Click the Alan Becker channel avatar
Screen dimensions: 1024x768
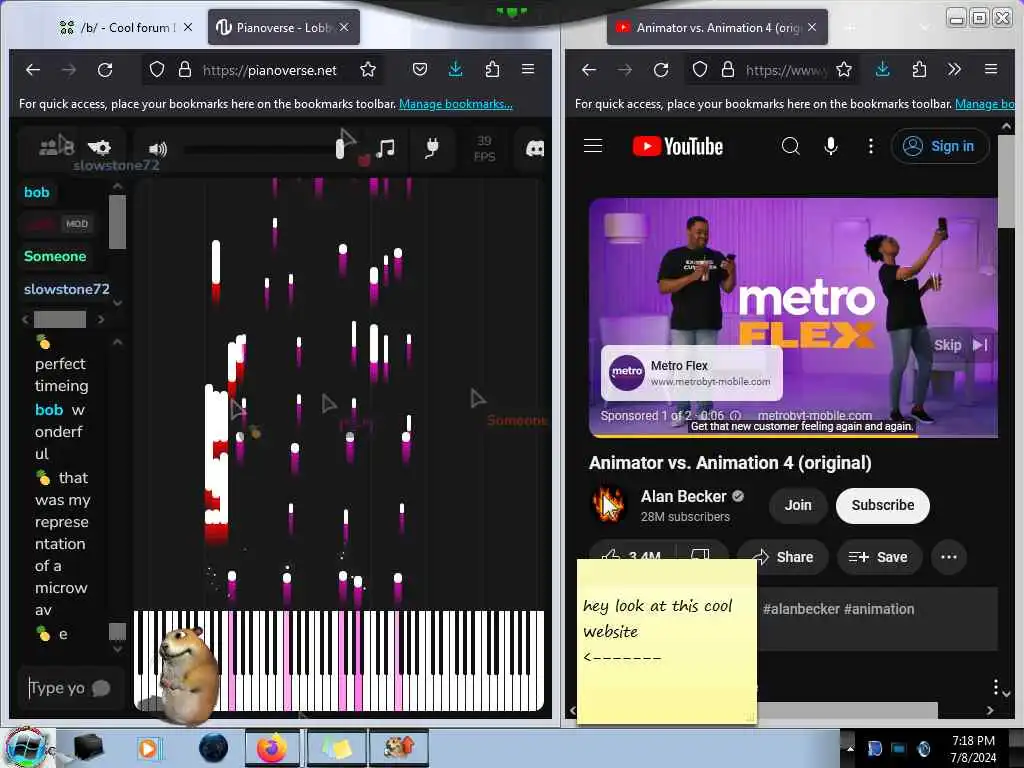tap(607, 505)
